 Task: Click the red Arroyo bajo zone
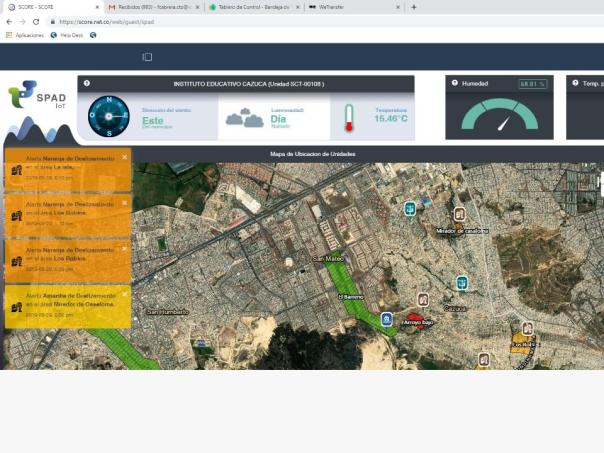(x=414, y=322)
